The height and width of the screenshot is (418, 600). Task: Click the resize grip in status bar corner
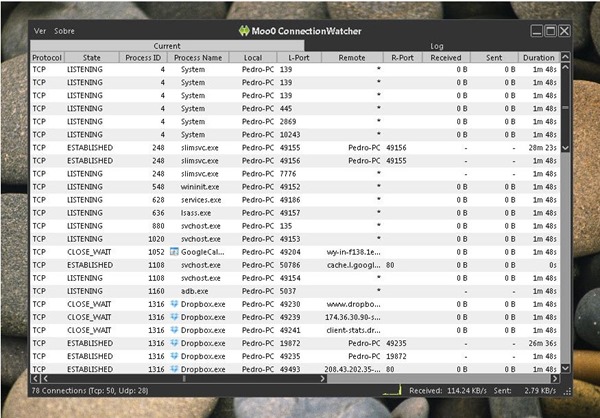coord(567,391)
